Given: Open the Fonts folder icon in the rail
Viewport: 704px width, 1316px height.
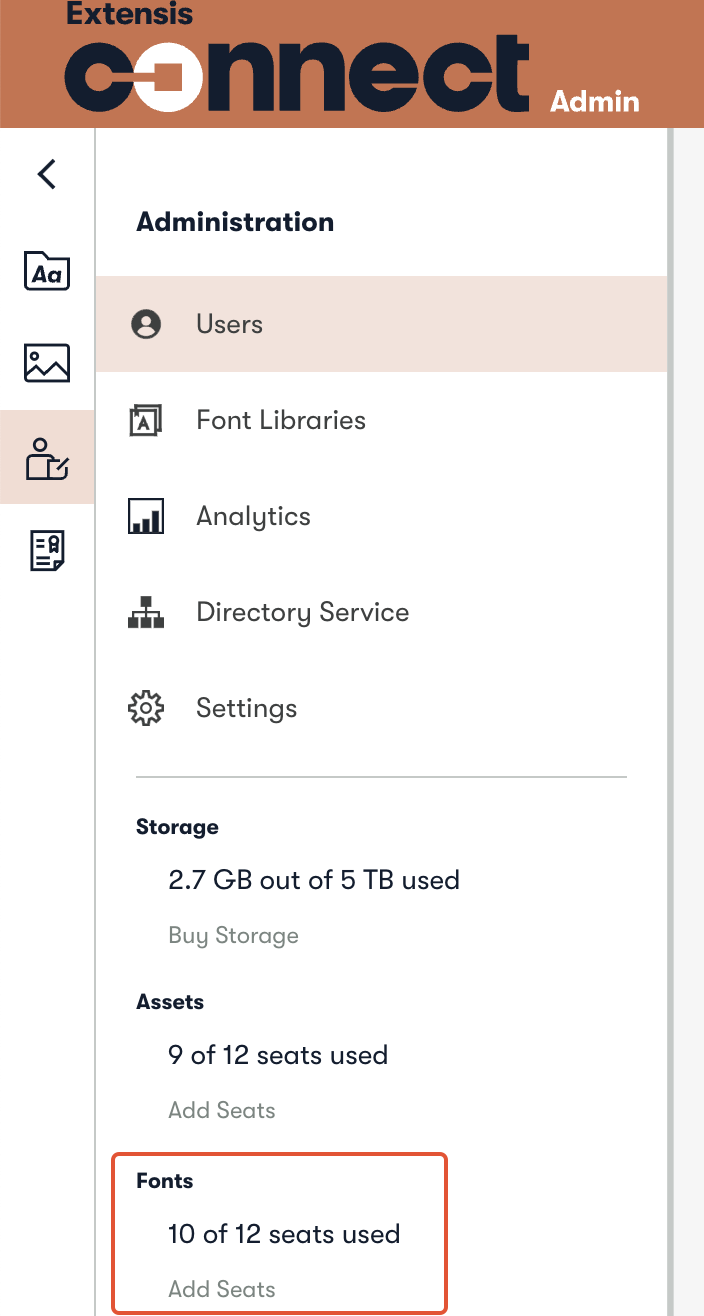Looking at the screenshot, I should pyautogui.click(x=47, y=271).
